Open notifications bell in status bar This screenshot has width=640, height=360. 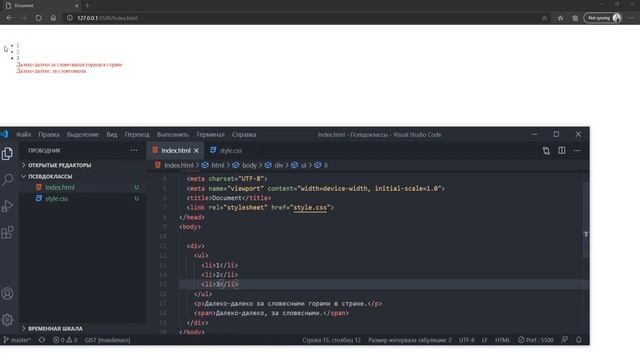[579, 340]
